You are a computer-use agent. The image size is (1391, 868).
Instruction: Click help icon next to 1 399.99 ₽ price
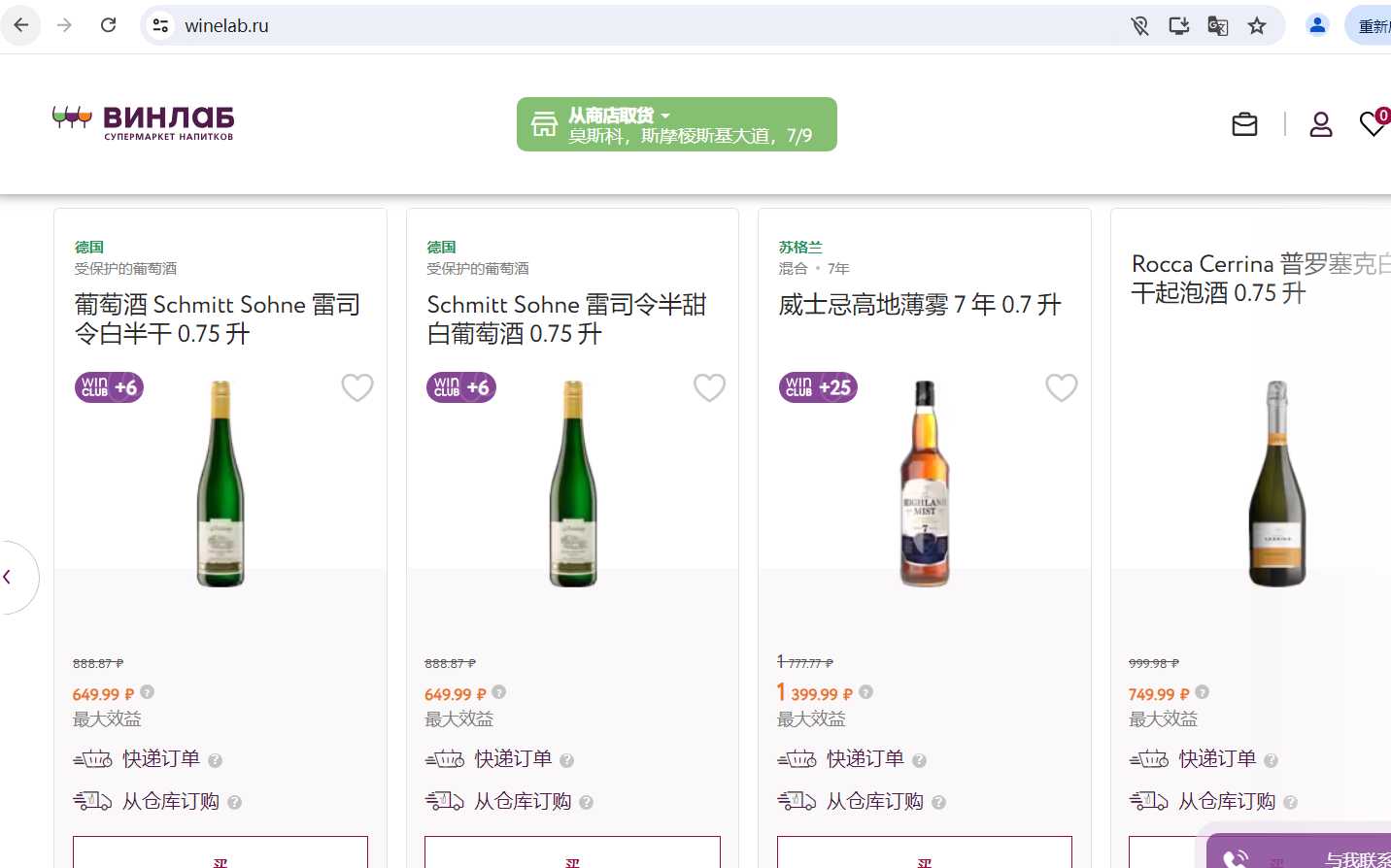(x=865, y=692)
